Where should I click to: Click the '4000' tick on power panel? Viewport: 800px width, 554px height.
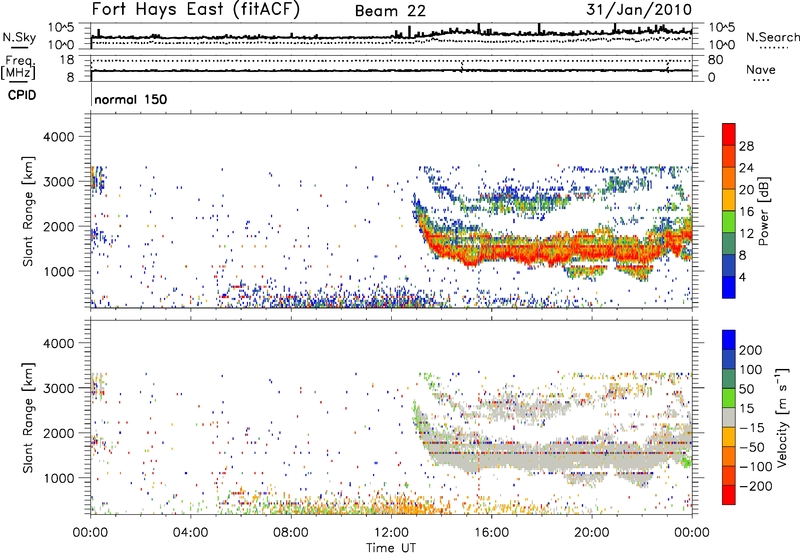[x=58, y=137]
